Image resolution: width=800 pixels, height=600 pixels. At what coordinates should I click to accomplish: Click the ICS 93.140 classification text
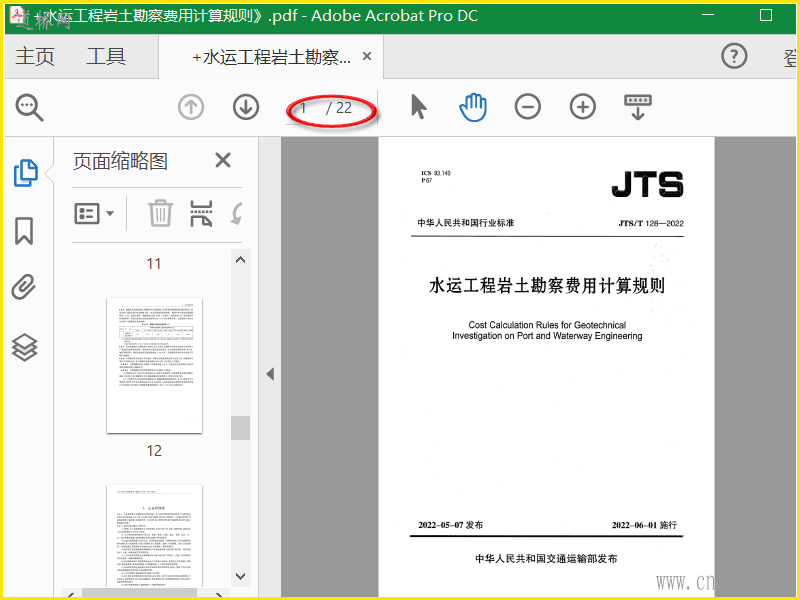pos(436,173)
